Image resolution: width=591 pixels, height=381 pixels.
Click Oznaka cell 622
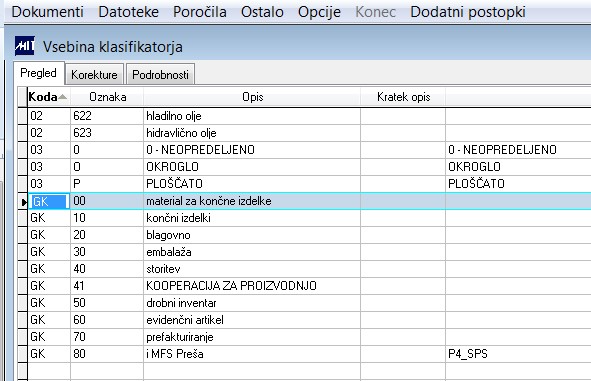point(107,116)
